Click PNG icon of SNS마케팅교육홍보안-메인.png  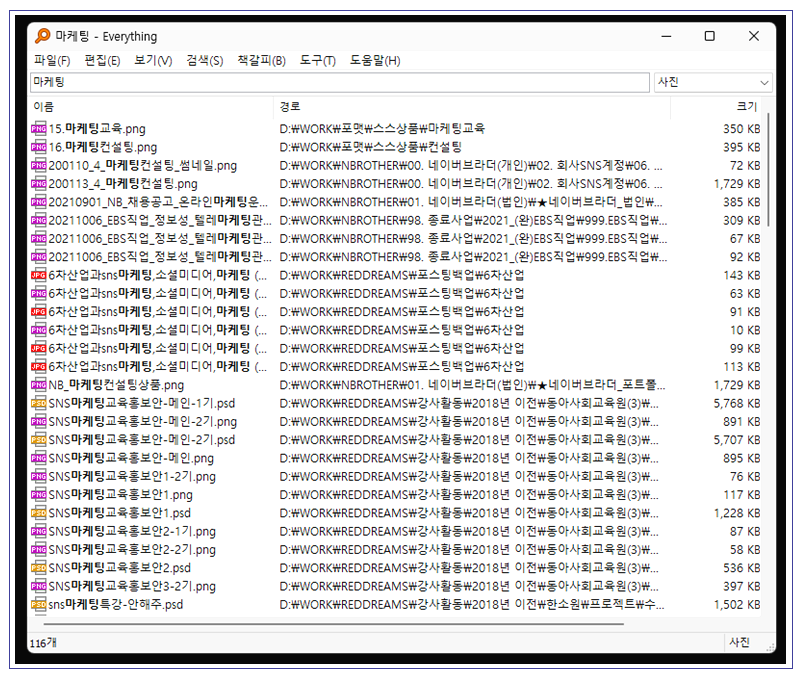[x=38, y=458]
